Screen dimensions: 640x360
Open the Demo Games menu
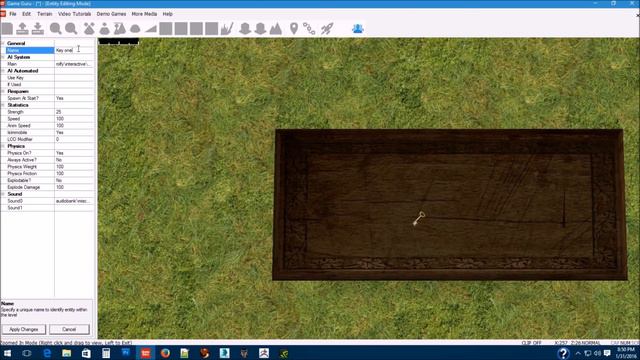pyautogui.click(x=111, y=14)
